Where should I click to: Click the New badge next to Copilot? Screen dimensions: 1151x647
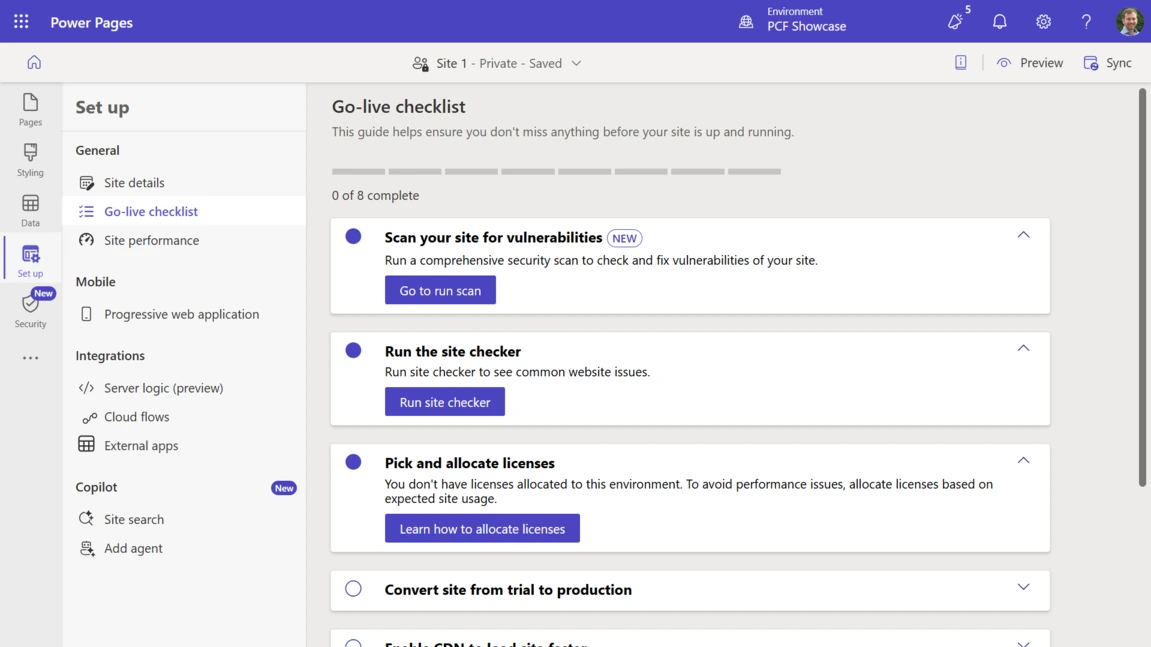point(283,488)
